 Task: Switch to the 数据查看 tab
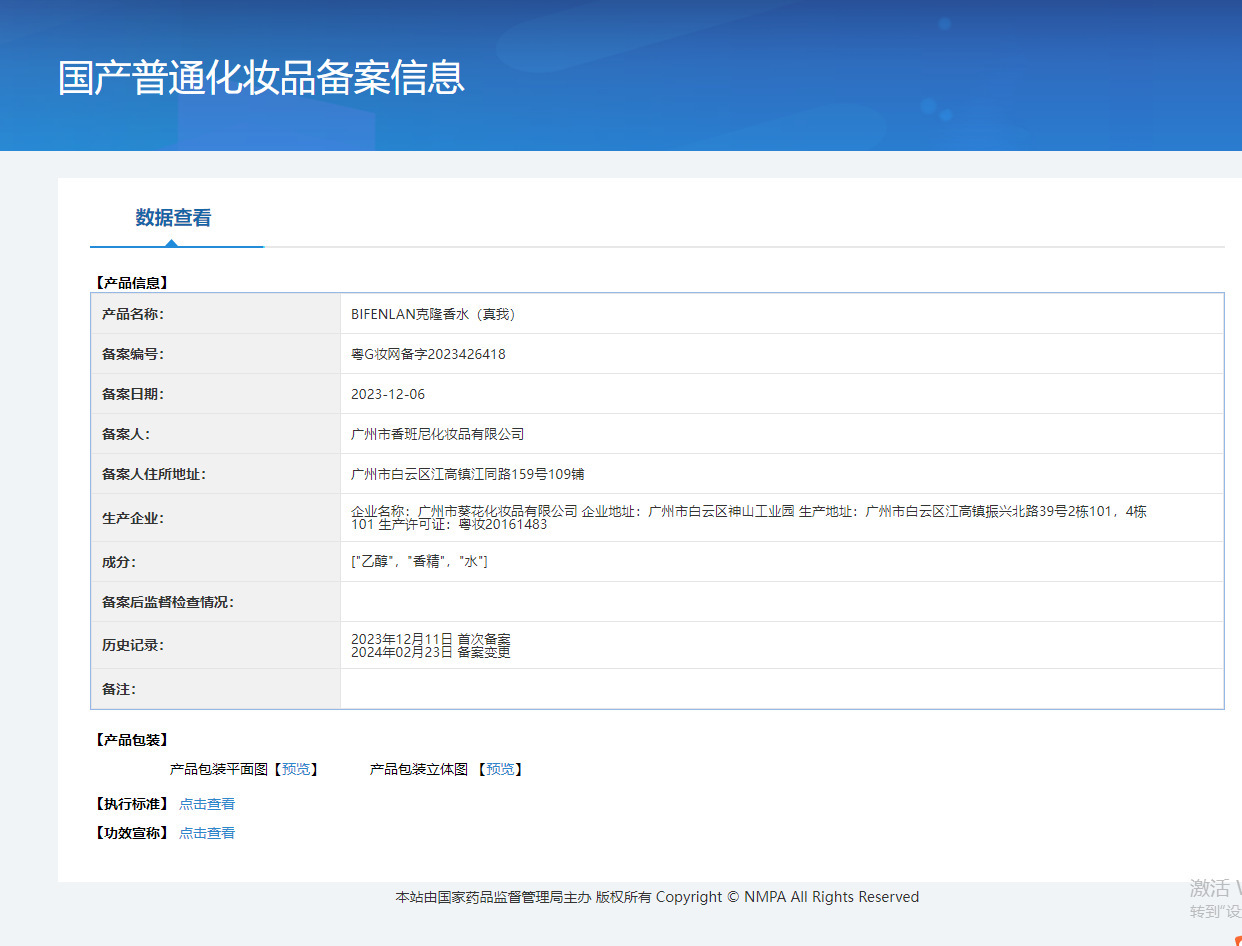(x=173, y=218)
